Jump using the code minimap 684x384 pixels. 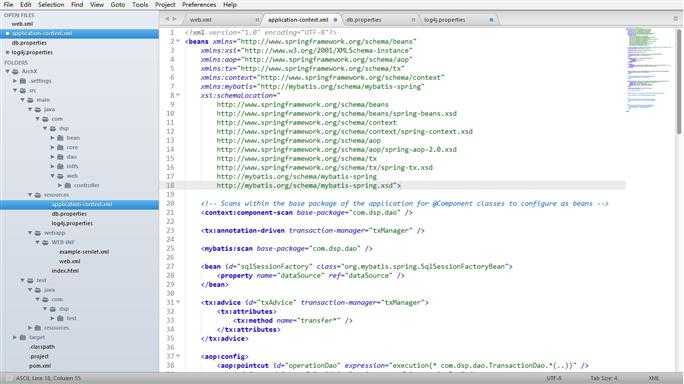pos(650,70)
